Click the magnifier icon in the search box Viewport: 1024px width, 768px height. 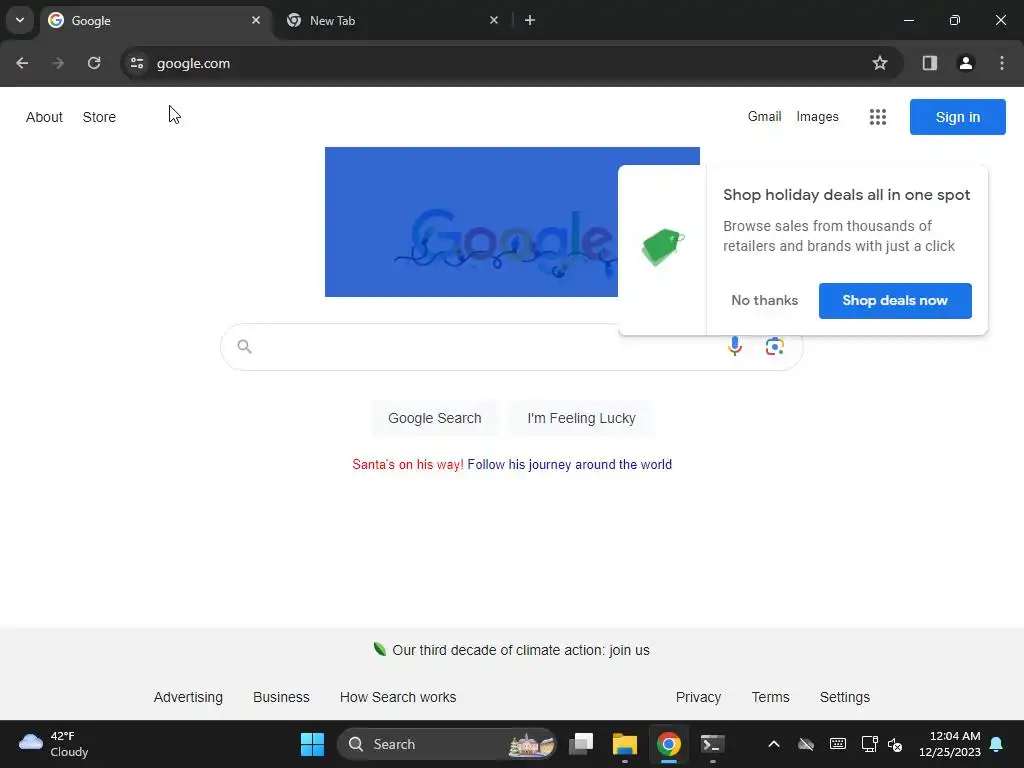coord(244,346)
